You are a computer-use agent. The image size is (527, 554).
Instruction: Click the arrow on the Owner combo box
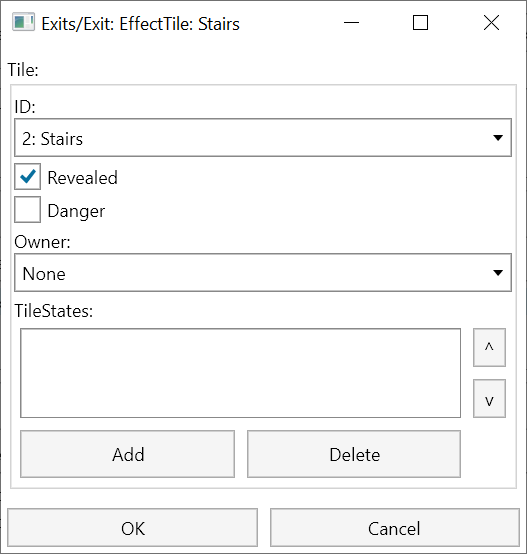[498, 273]
